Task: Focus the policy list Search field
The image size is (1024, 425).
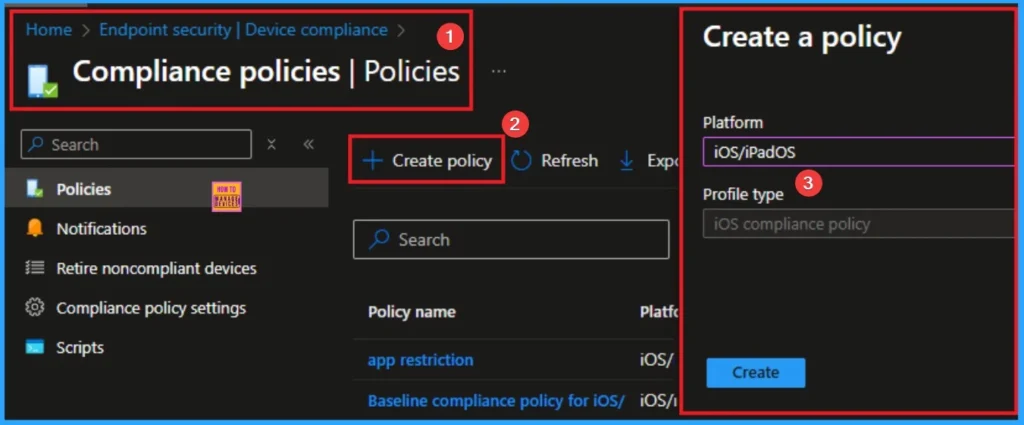Action: 511,240
